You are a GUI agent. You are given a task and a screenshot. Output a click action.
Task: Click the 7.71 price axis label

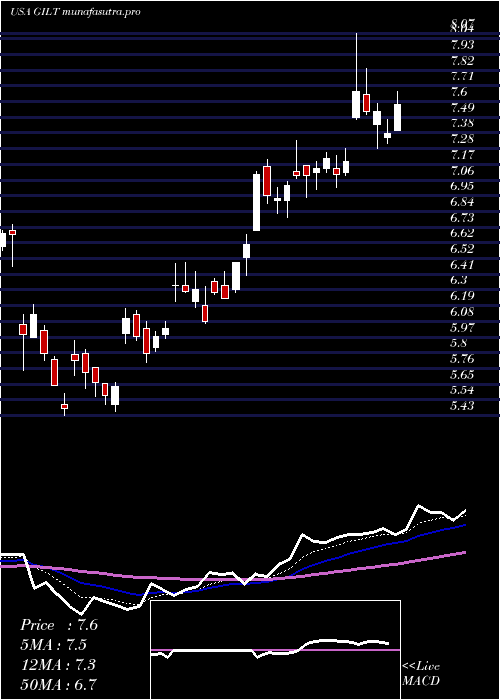click(x=462, y=76)
